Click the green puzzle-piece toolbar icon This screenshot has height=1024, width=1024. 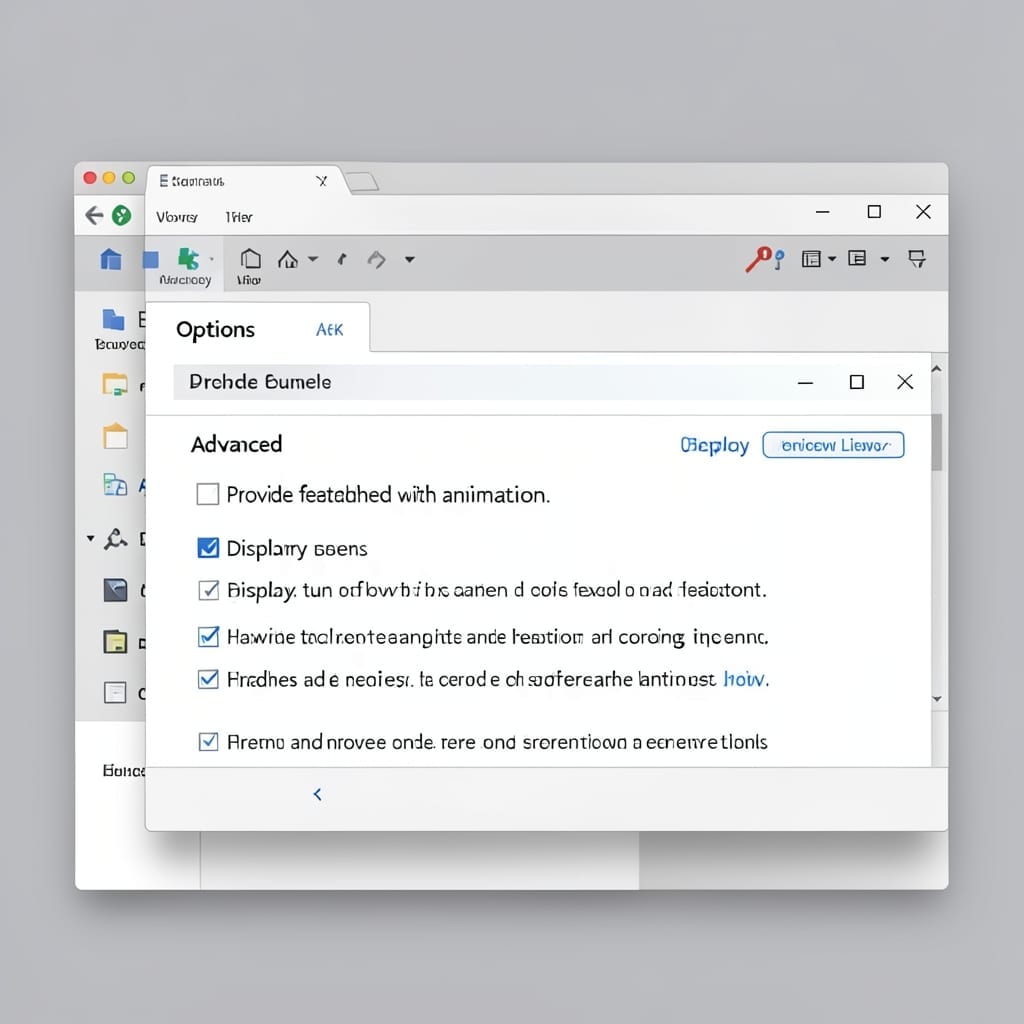click(x=188, y=259)
